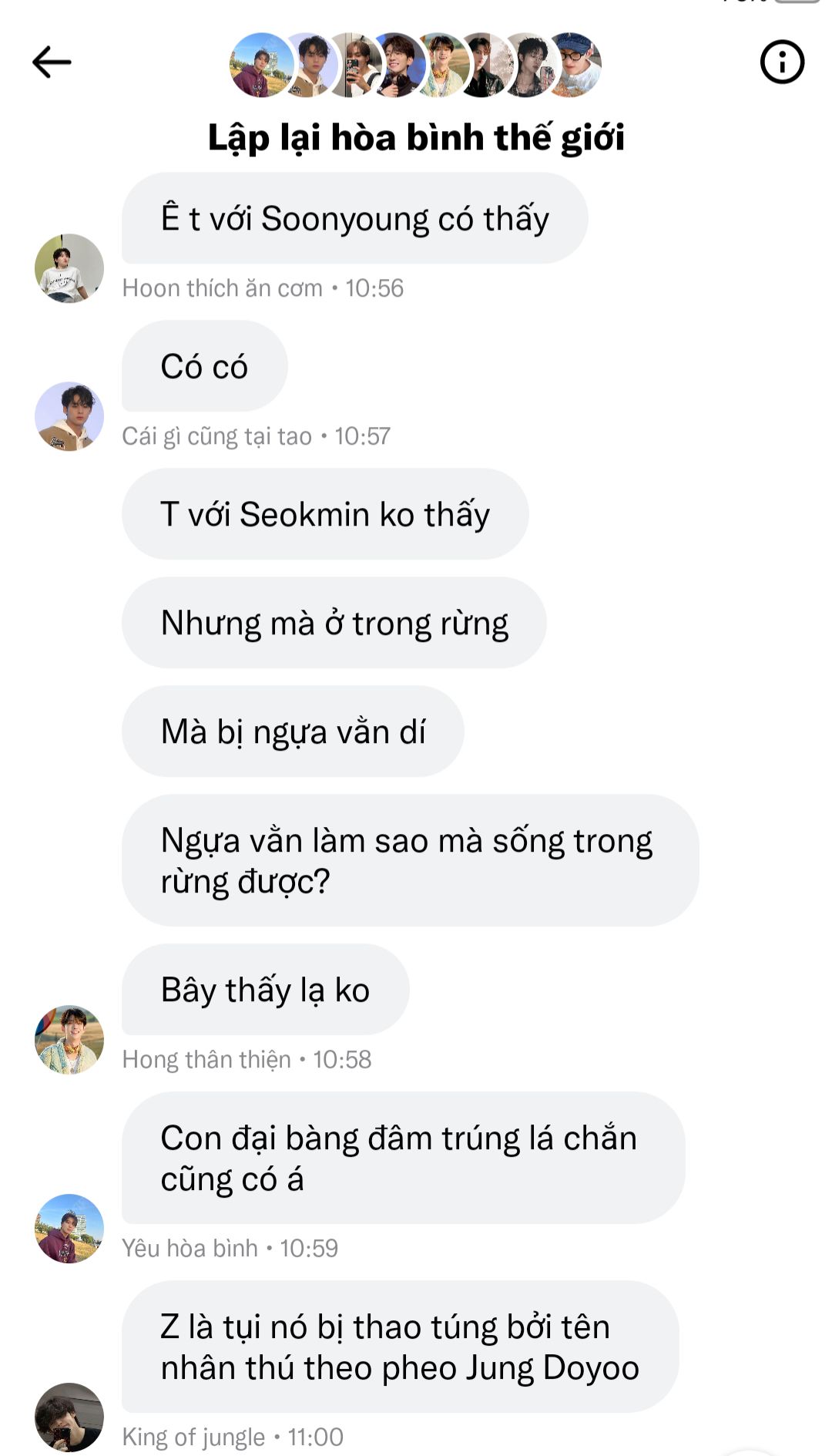This screenshot has width=832, height=1456.
Task: Select the 'Bây thấy lạ ko' message
Action: coord(266,990)
